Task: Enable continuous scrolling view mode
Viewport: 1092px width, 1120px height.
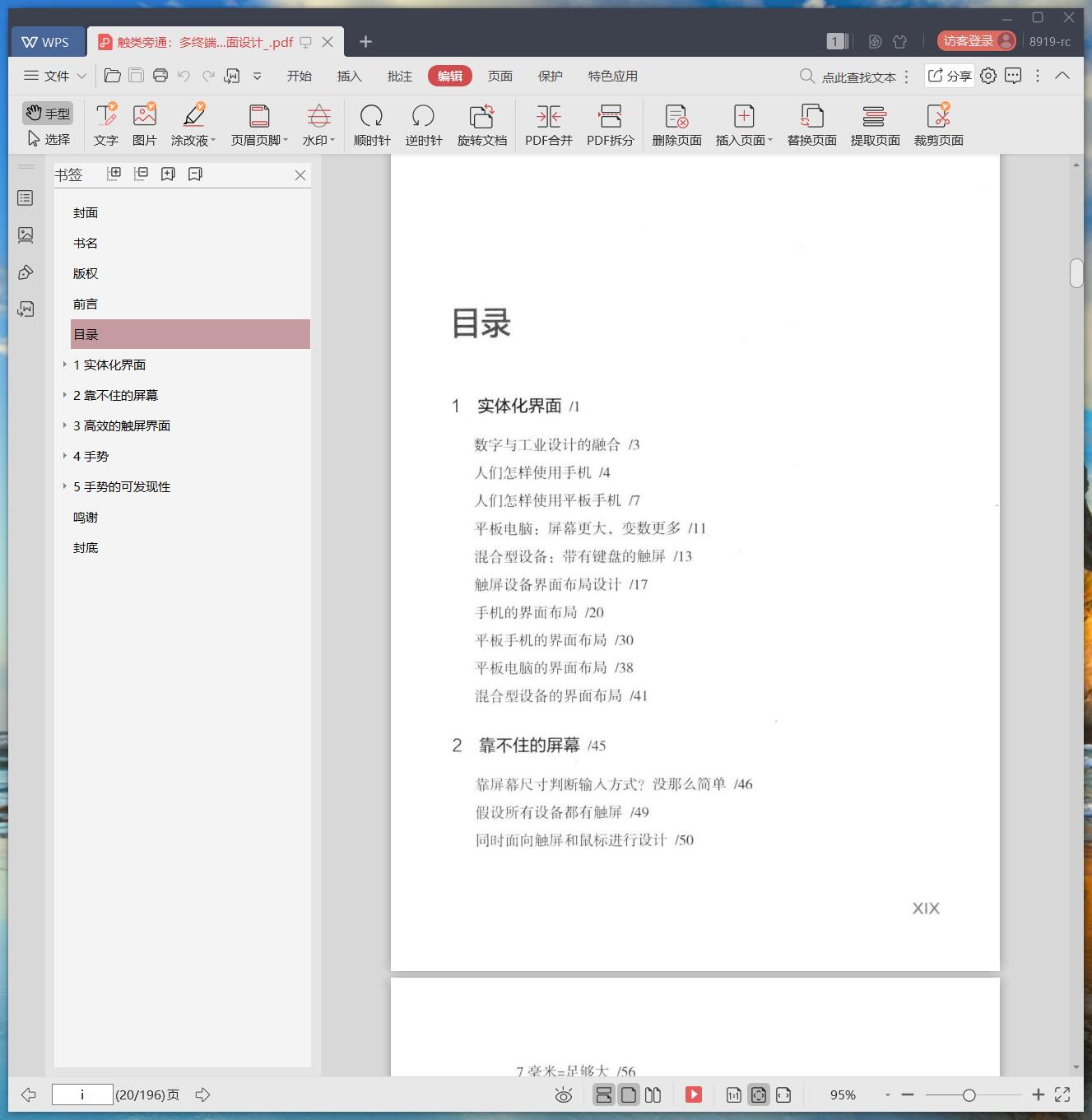Action: (604, 1094)
